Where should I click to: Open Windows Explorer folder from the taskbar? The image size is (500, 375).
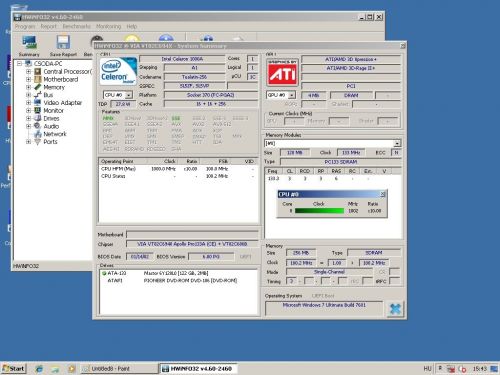[55, 369]
